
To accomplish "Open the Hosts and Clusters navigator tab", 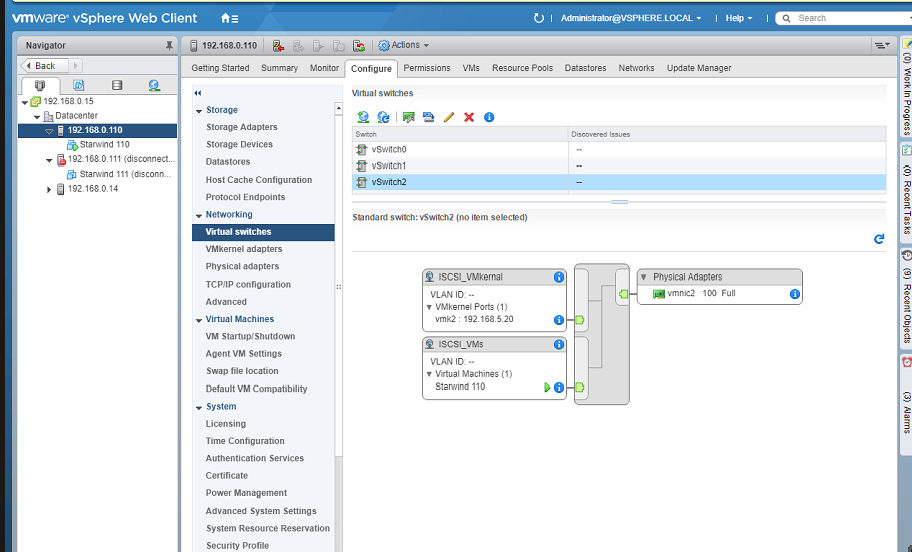I will coord(40,86).
